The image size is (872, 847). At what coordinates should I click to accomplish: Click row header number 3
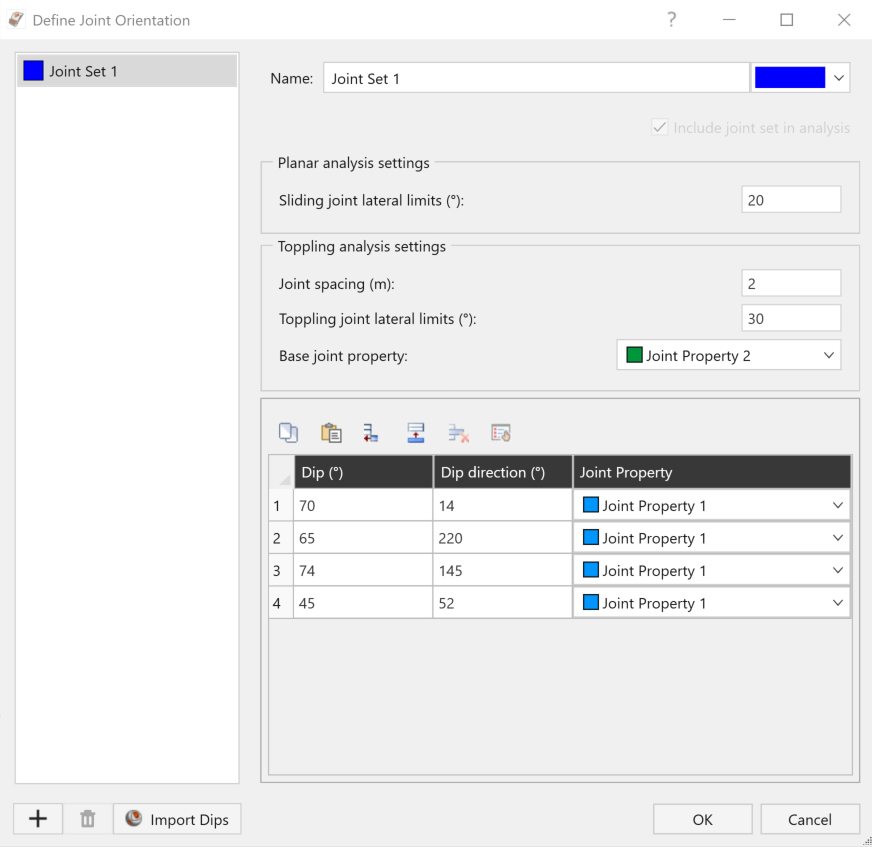pyautogui.click(x=281, y=570)
